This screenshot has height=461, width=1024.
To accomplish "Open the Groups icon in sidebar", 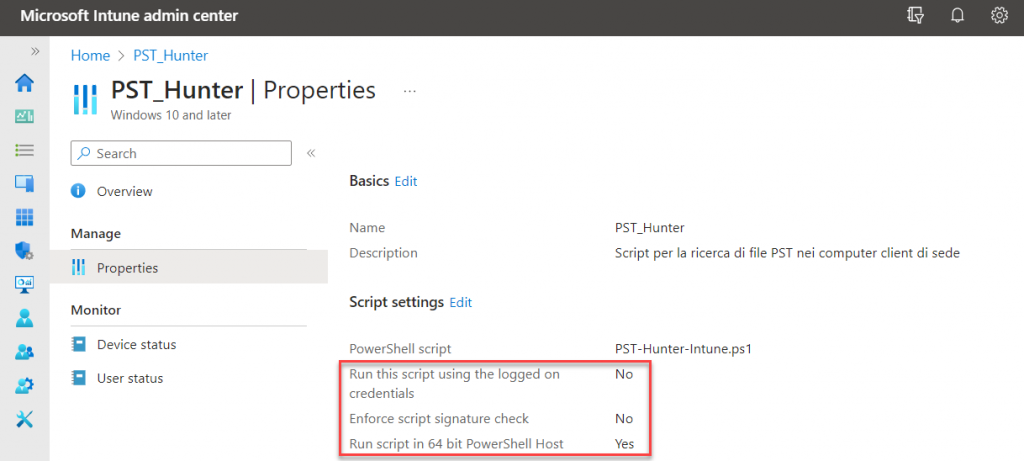I will (24, 352).
